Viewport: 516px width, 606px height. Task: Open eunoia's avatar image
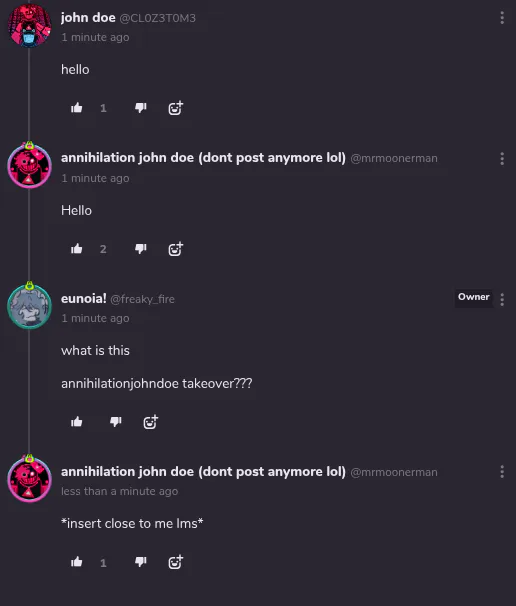[x=29, y=306]
